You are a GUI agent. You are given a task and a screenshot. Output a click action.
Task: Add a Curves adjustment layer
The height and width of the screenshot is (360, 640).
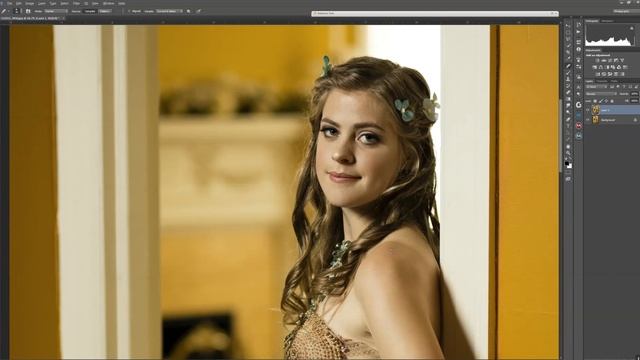[x=609, y=60]
